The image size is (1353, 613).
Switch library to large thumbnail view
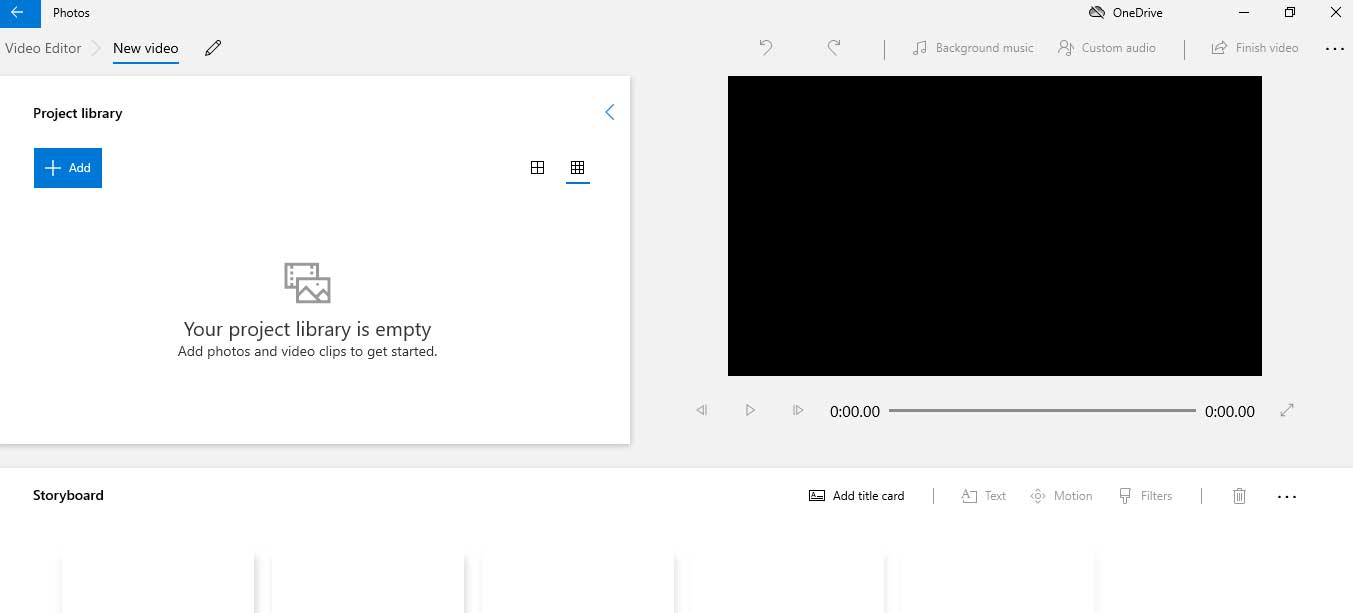537,167
